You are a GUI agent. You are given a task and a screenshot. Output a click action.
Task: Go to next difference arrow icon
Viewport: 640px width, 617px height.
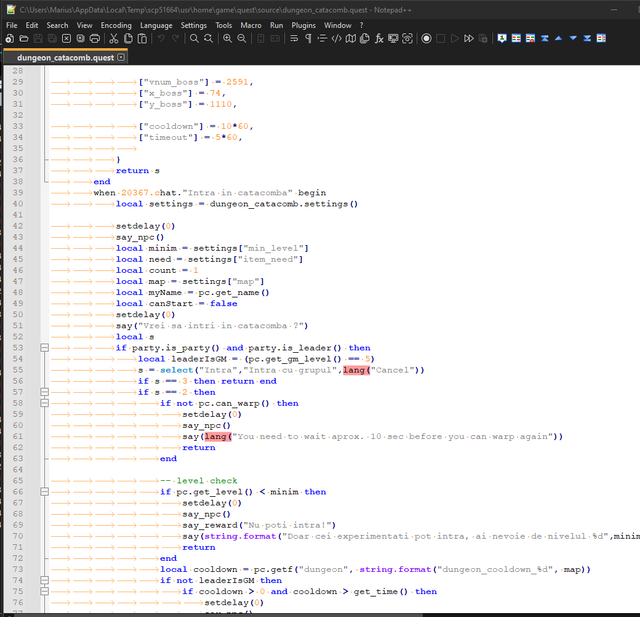pyautogui.click(x=573, y=38)
